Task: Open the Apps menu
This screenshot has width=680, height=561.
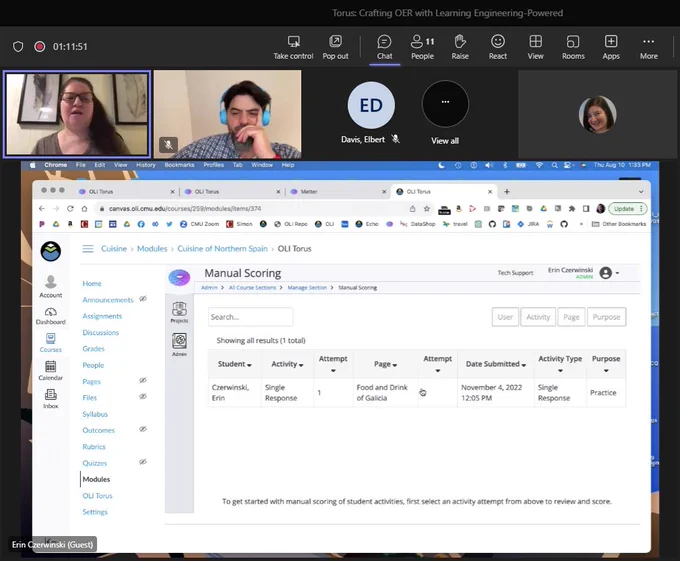Action: (x=611, y=47)
